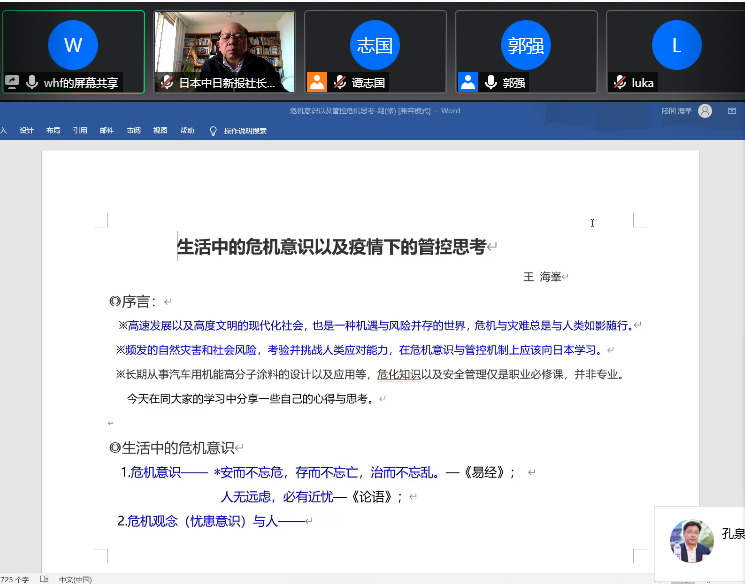Click the lightbulb Tell Me search icon
Viewport: 745px width, 584px height.
[x=212, y=130]
